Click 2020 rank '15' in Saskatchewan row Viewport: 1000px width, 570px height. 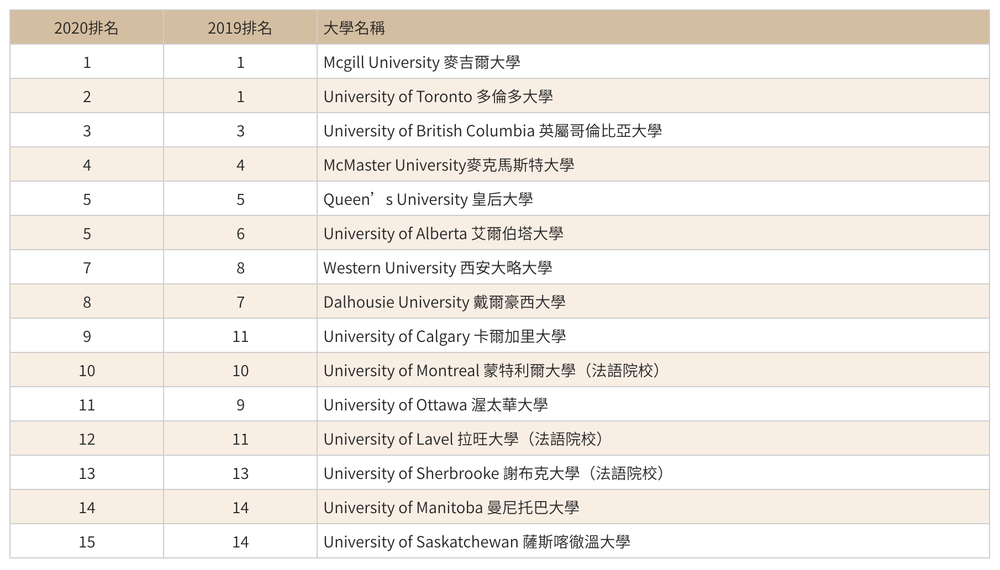[x=87, y=543]
